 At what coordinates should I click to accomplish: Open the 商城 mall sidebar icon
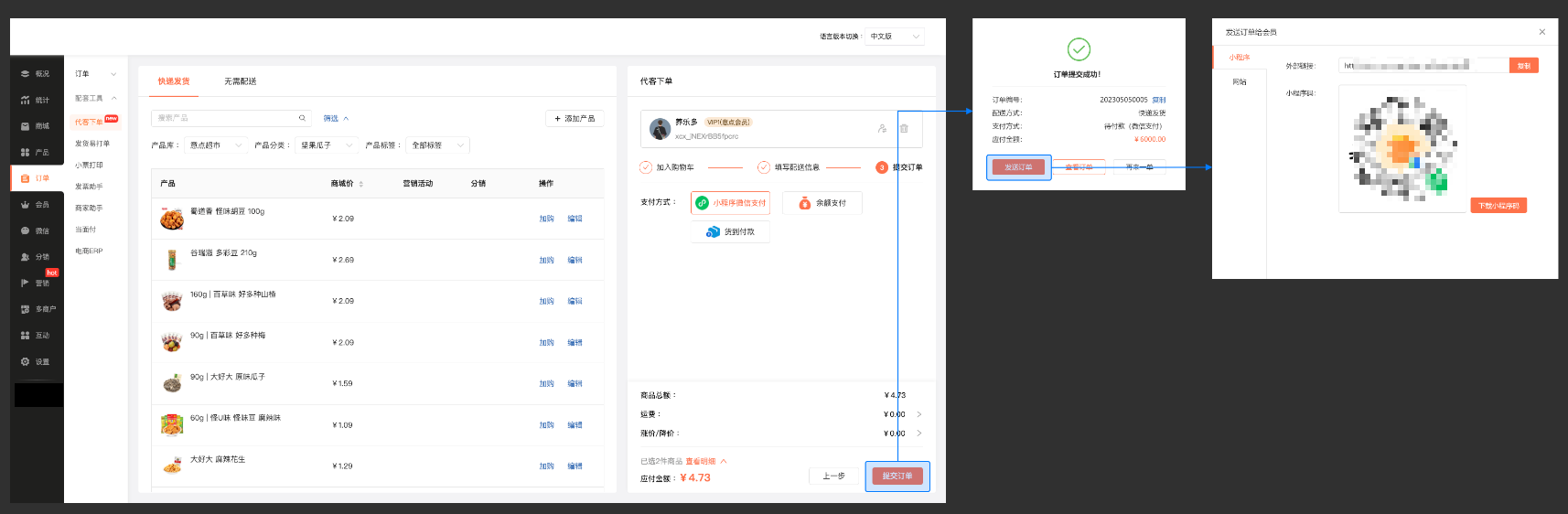click(x=26, y=126)
